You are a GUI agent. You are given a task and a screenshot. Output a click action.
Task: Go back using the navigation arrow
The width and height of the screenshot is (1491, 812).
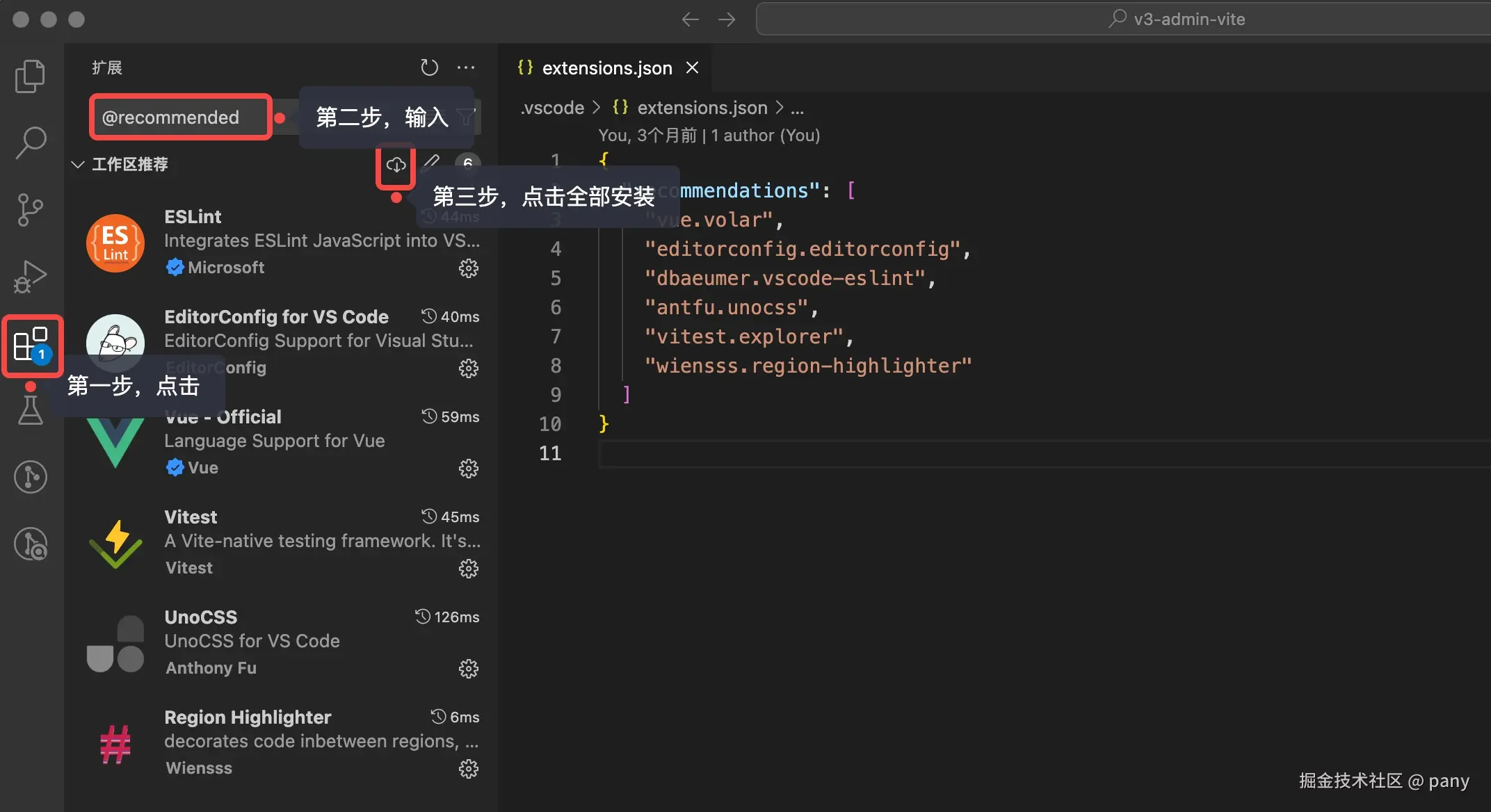point(690,19)
